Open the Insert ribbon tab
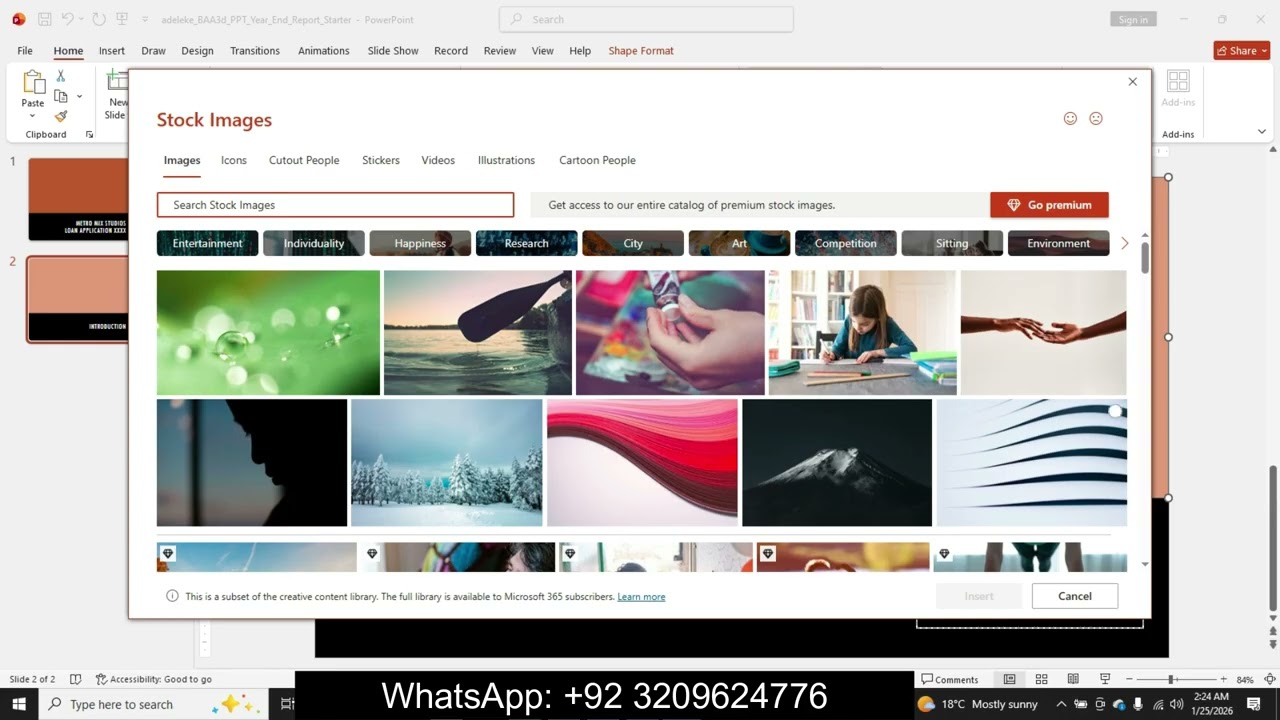Screen dimensions: 1280x720 pyautogui.click(x=112, y=50)
